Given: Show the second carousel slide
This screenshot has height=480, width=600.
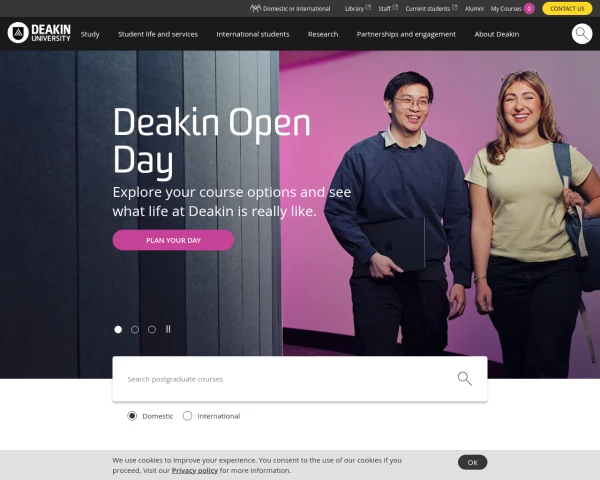Looking at the screenshot, I should (135, 329).
